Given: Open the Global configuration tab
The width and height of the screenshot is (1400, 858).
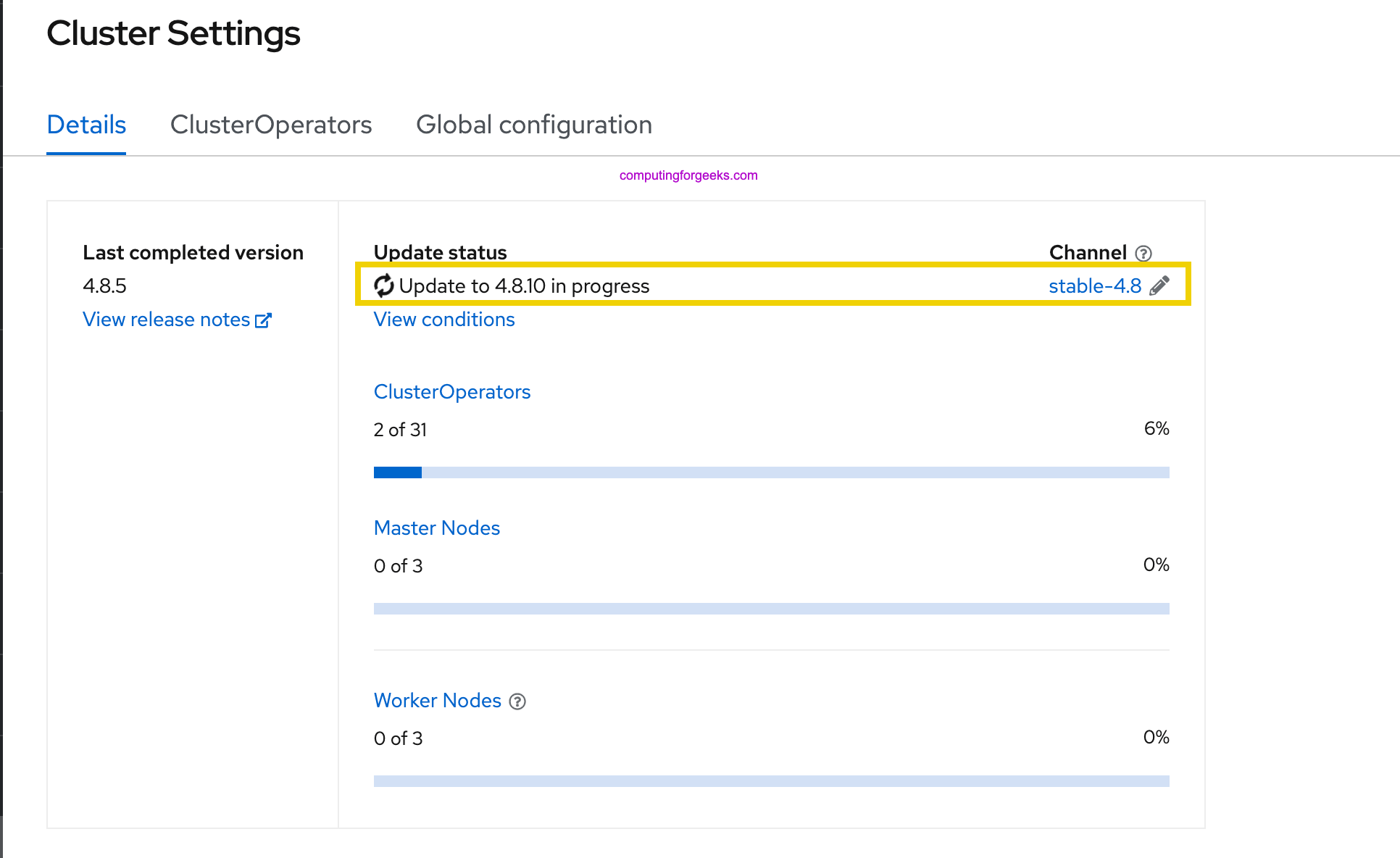Looking at the screenshot, I should tap(534, 125).
